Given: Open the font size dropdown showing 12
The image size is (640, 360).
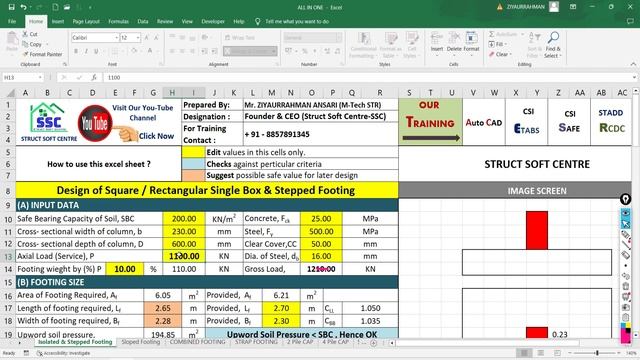Looking at the screenshot, I should coord(138,38).
